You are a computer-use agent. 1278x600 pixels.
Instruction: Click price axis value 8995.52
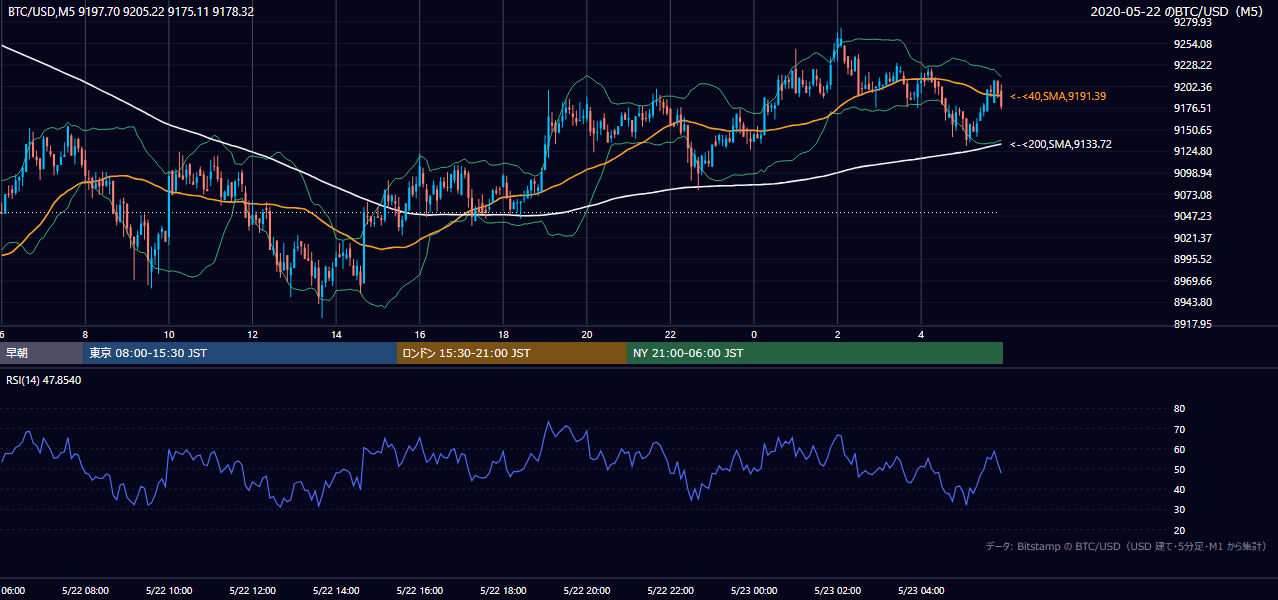pos(1193,259)
